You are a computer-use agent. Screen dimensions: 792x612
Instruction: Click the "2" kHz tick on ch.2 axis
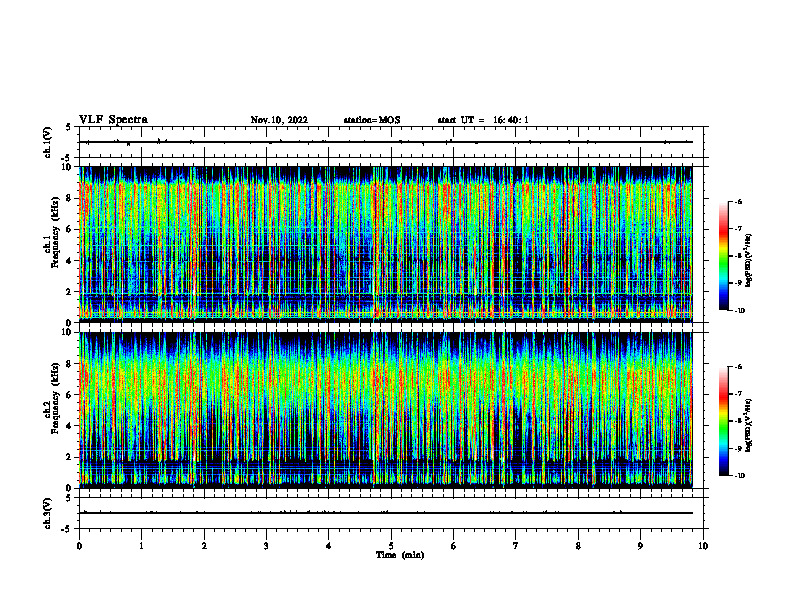pos(70,457)
